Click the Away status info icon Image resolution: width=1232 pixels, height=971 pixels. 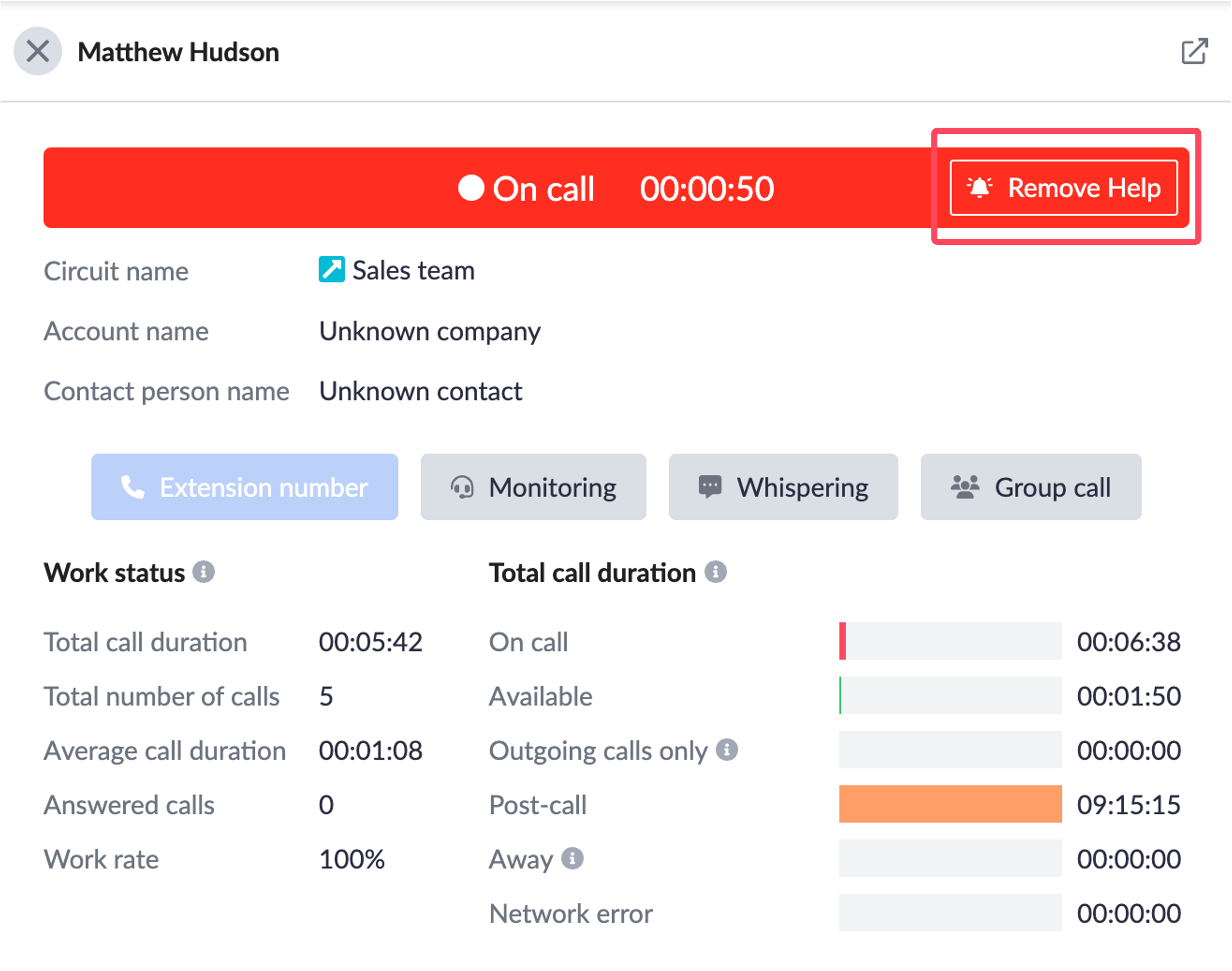(x=572, y=858)
